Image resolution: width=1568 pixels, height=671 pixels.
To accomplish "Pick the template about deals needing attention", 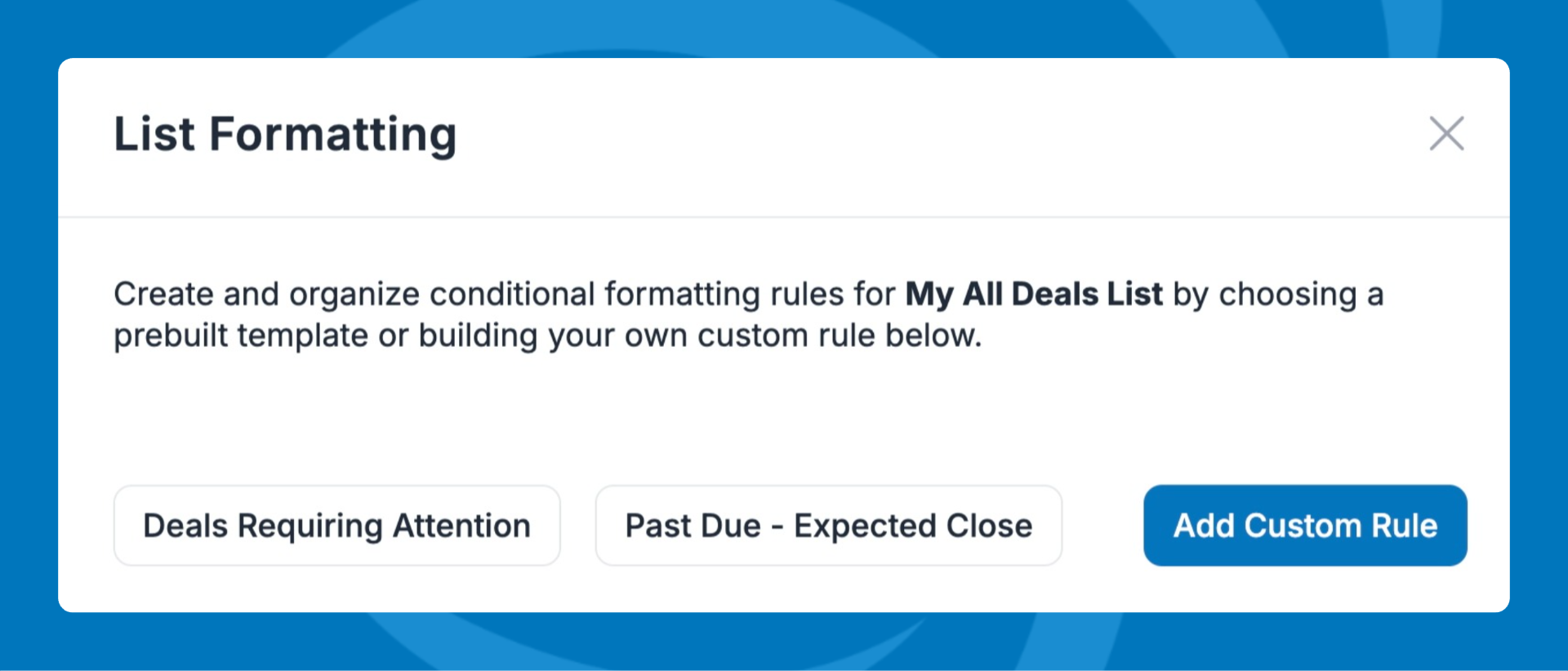I will (336, 526).
